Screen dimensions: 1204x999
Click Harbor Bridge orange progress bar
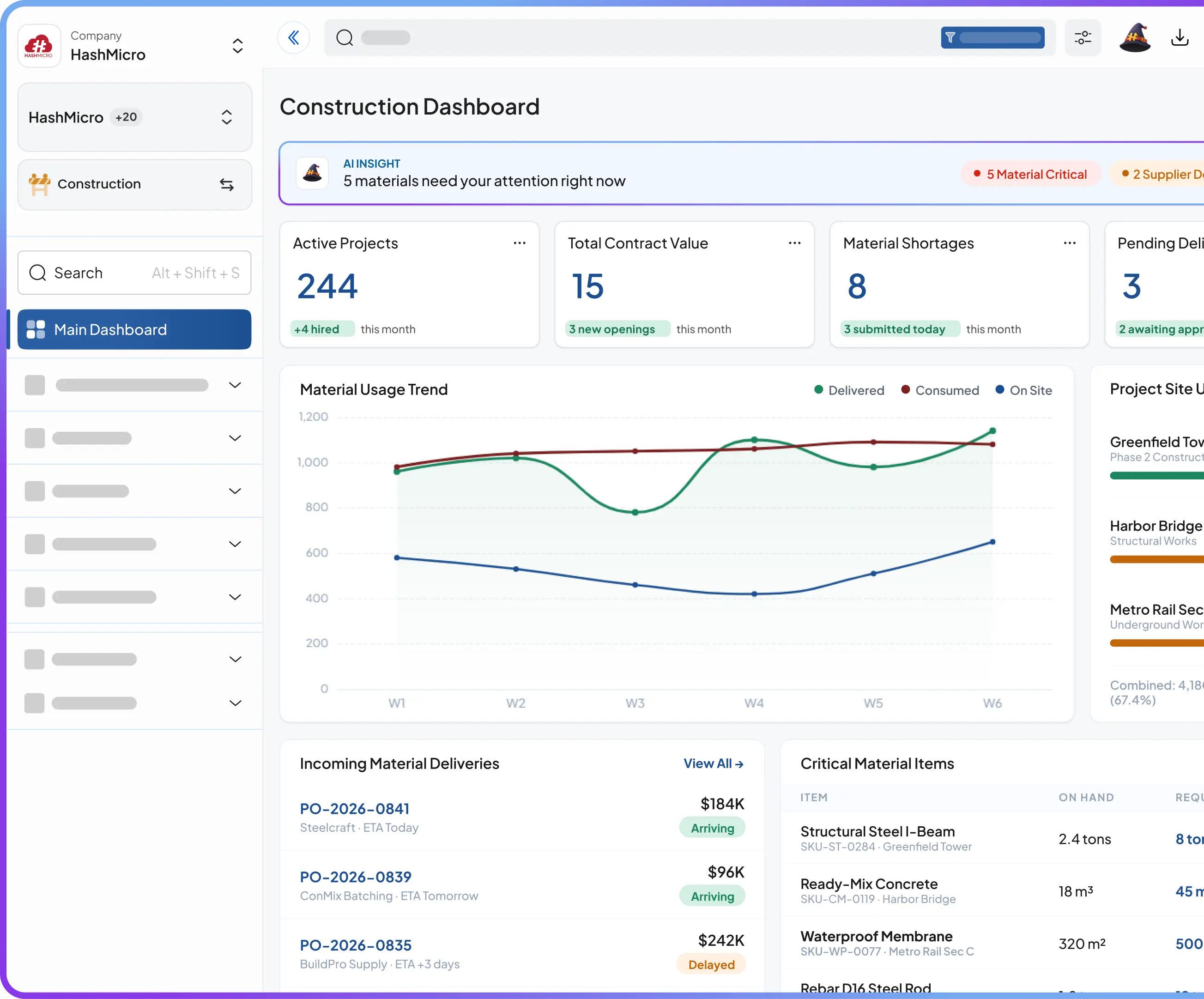pos(1156,559)
